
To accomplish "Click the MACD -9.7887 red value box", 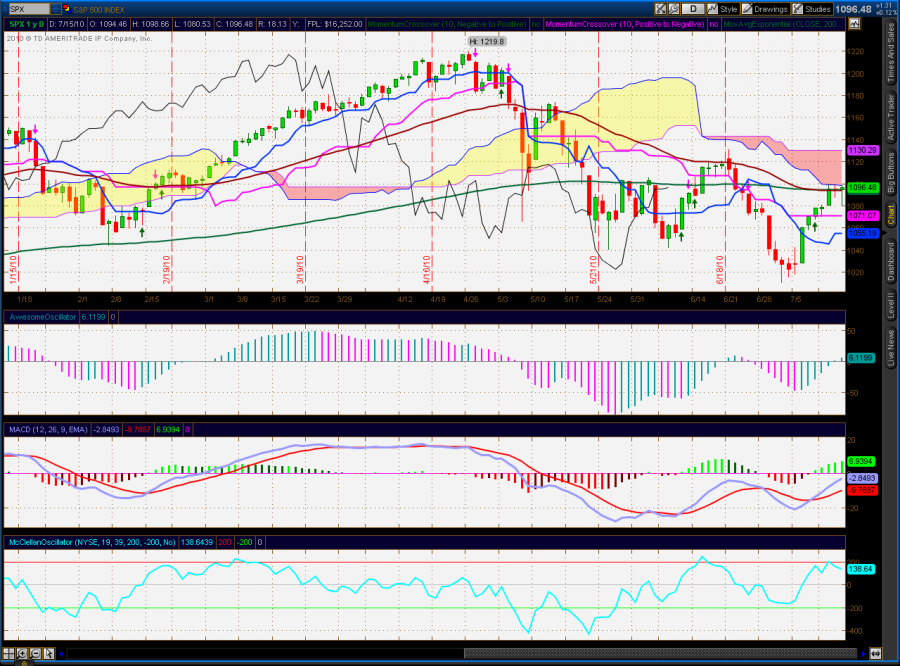I will pyautogui.click(x=138, y=429).
